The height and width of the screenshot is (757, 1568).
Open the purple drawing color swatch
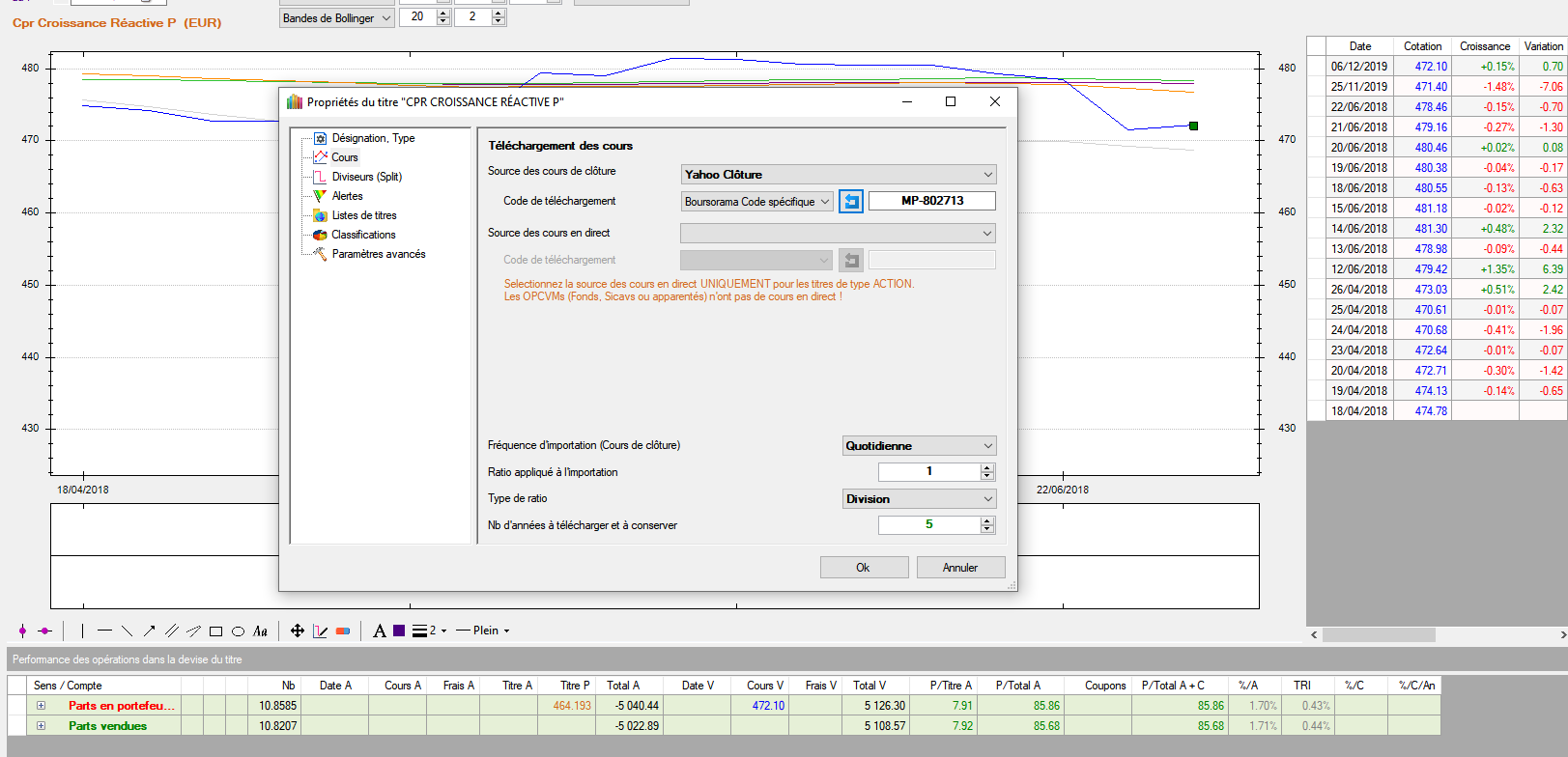point(399,631)
